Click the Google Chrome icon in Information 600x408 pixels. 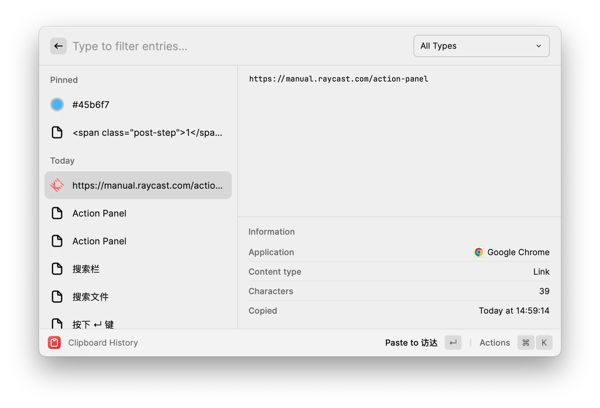(478, 252)
